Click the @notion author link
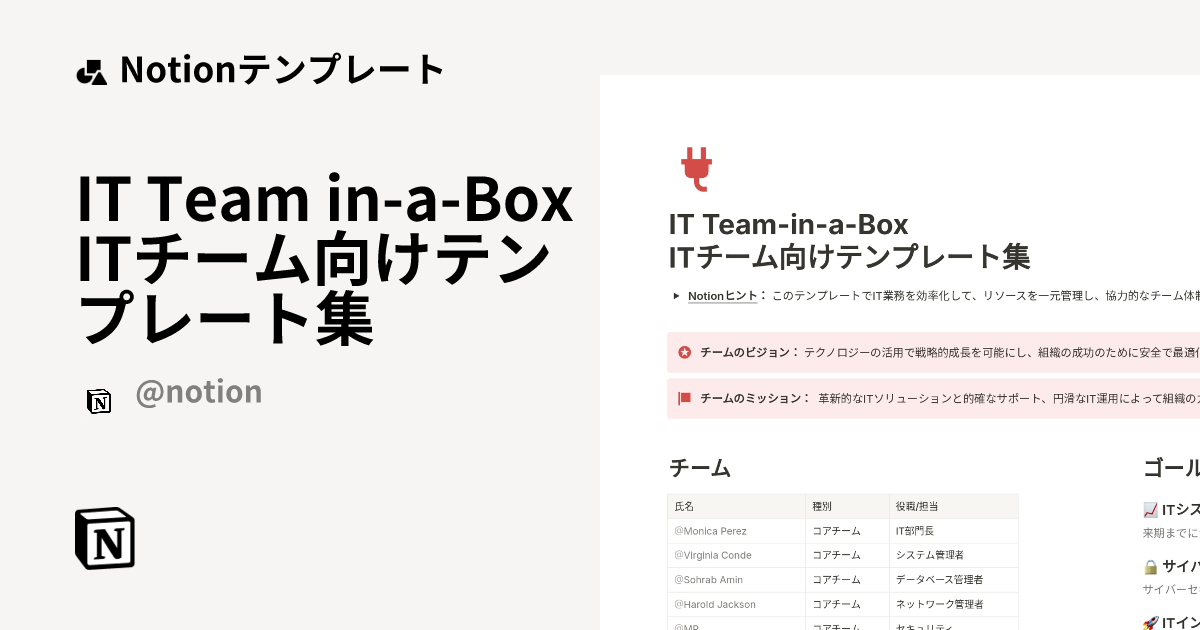1200x630 pixels. [x=198, y=391]
